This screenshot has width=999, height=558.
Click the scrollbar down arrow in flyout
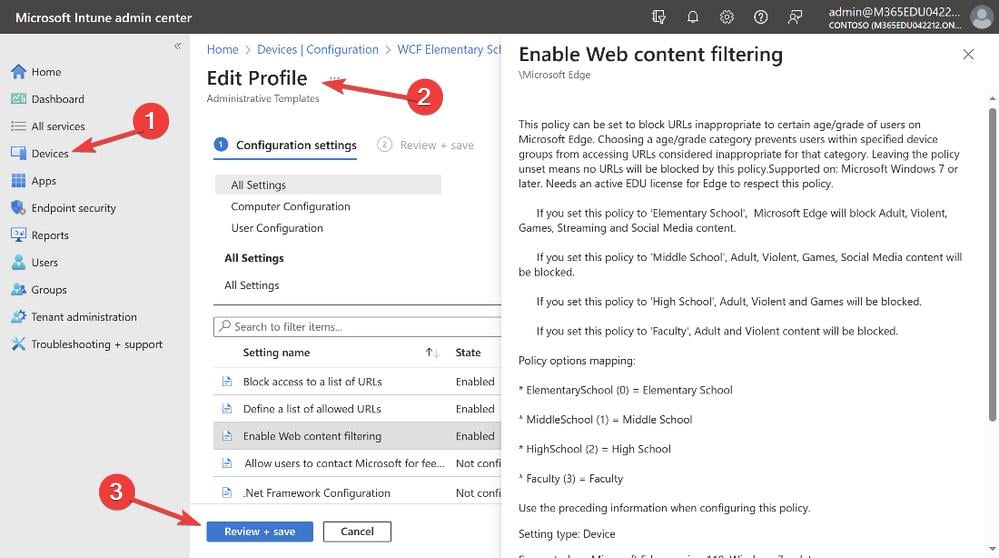tap(992, 548)
